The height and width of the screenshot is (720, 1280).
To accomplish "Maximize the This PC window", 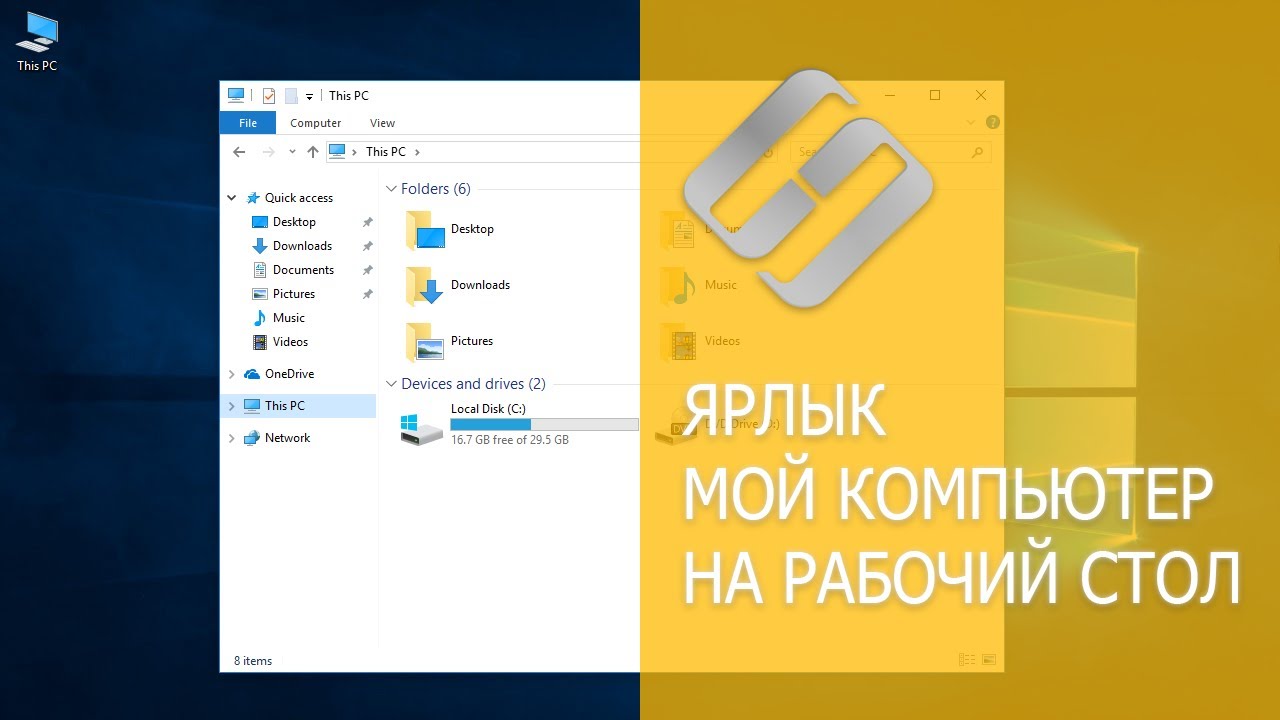I will [935, 95].
